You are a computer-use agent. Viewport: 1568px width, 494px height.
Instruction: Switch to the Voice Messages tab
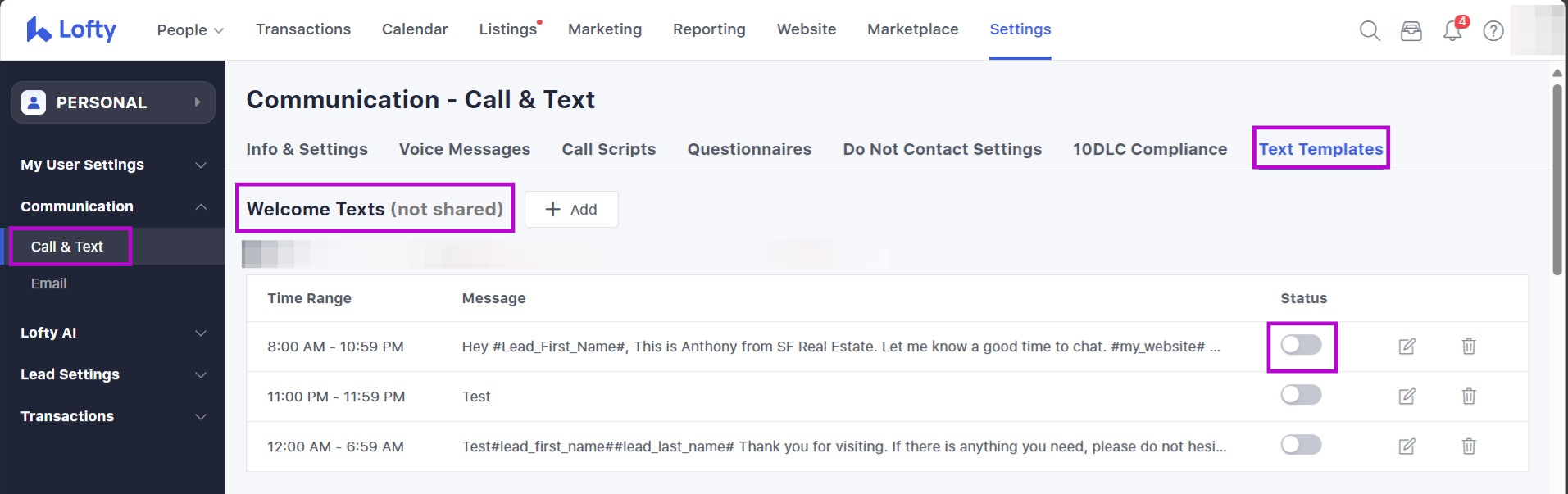pyautogui.click(x=464, y=149)
